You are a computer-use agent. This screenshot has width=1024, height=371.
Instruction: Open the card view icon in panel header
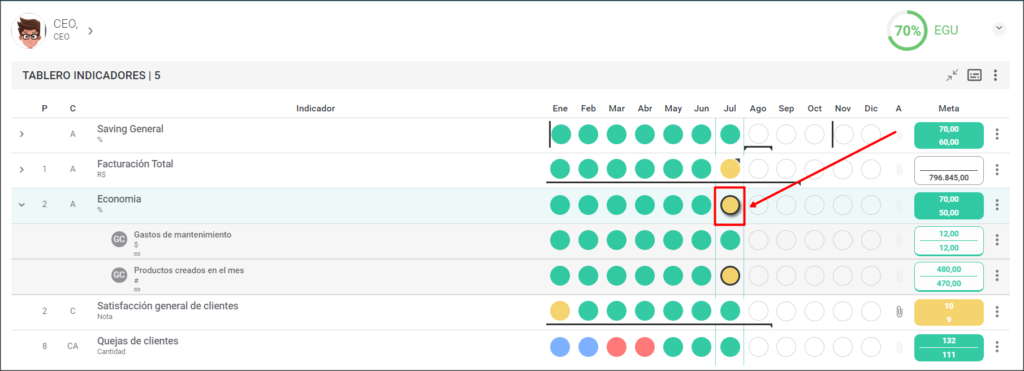pyautogui.click(x=974, y=75)
